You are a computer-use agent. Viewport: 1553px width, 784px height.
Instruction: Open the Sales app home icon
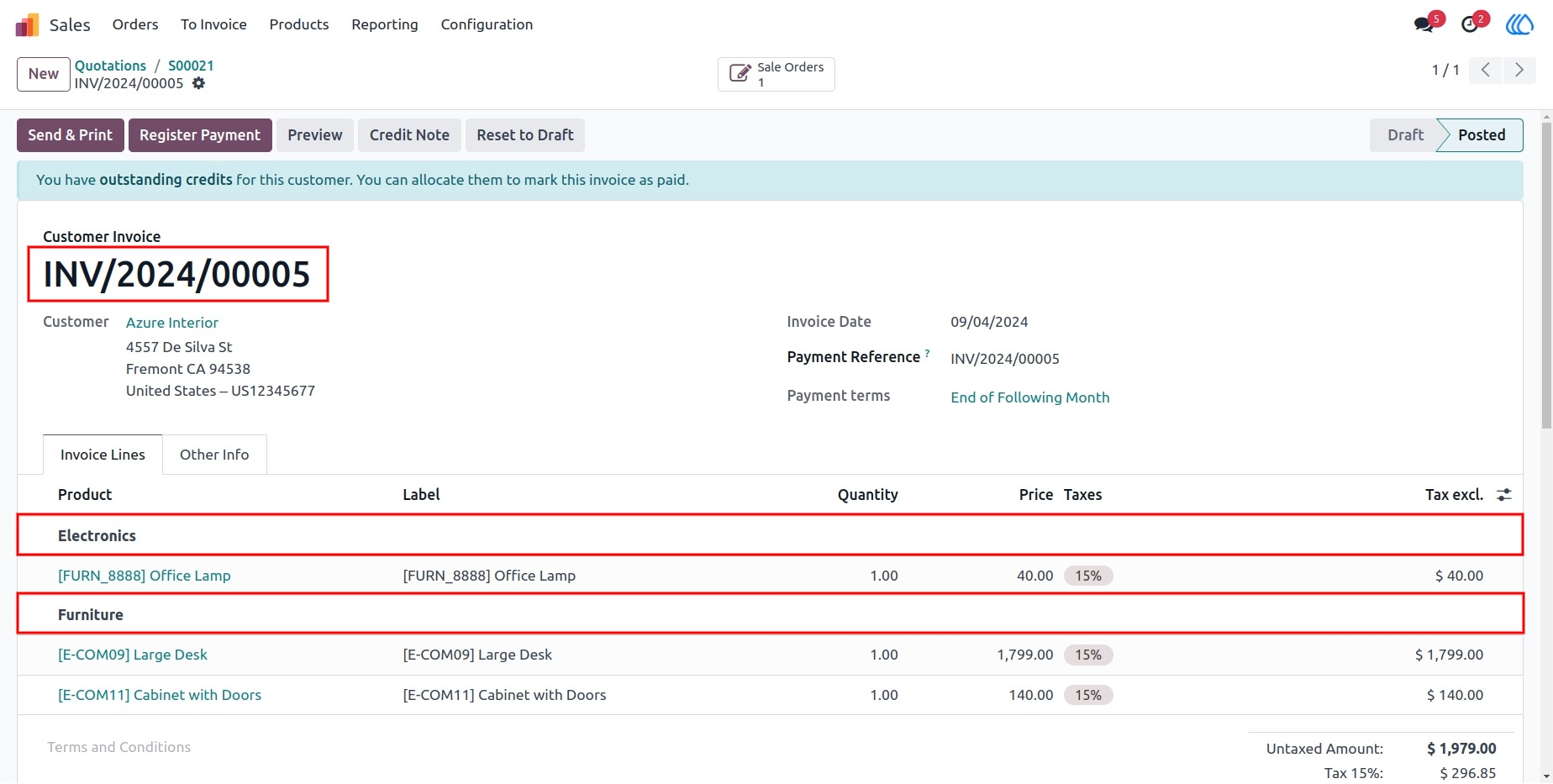(x=27, y=25)
